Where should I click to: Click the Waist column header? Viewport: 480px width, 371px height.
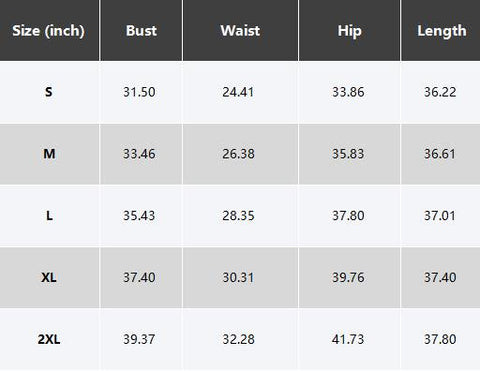click(240, 31)
